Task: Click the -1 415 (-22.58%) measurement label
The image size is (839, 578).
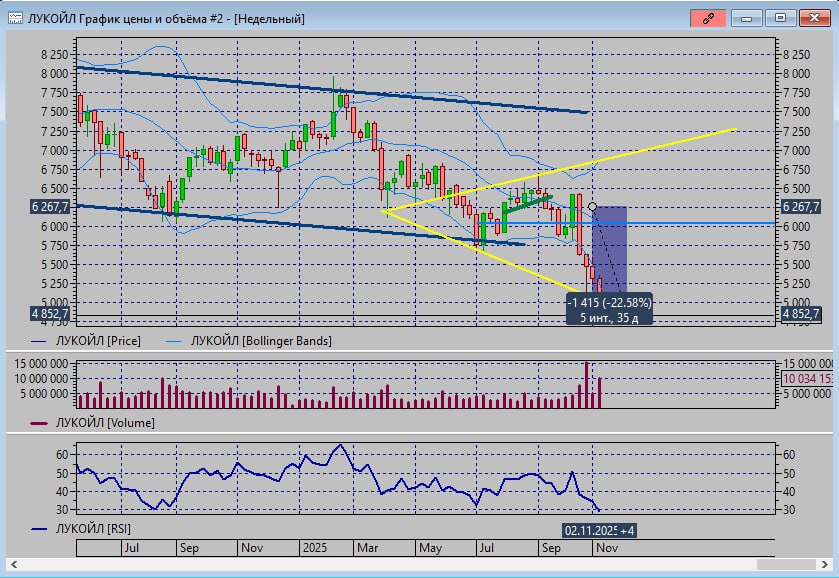Action: (x=609, y=302)
